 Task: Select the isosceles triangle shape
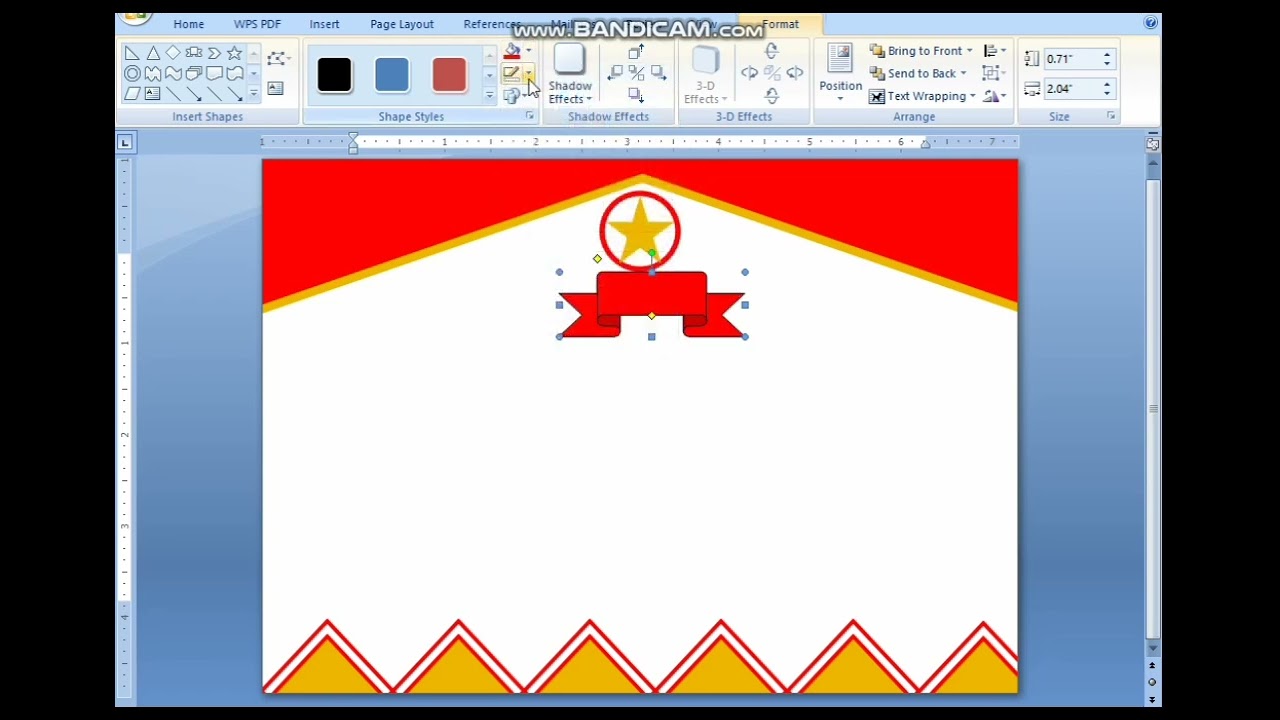coord(153,53)
